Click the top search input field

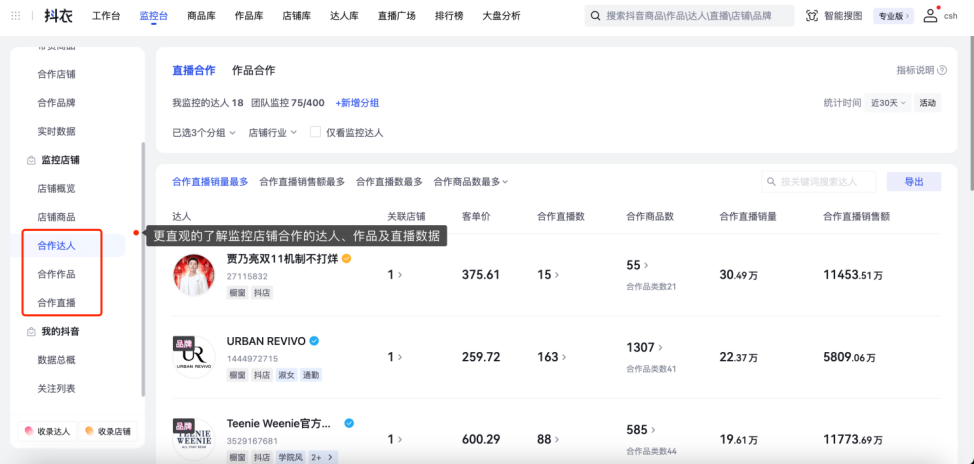(689, 16)
